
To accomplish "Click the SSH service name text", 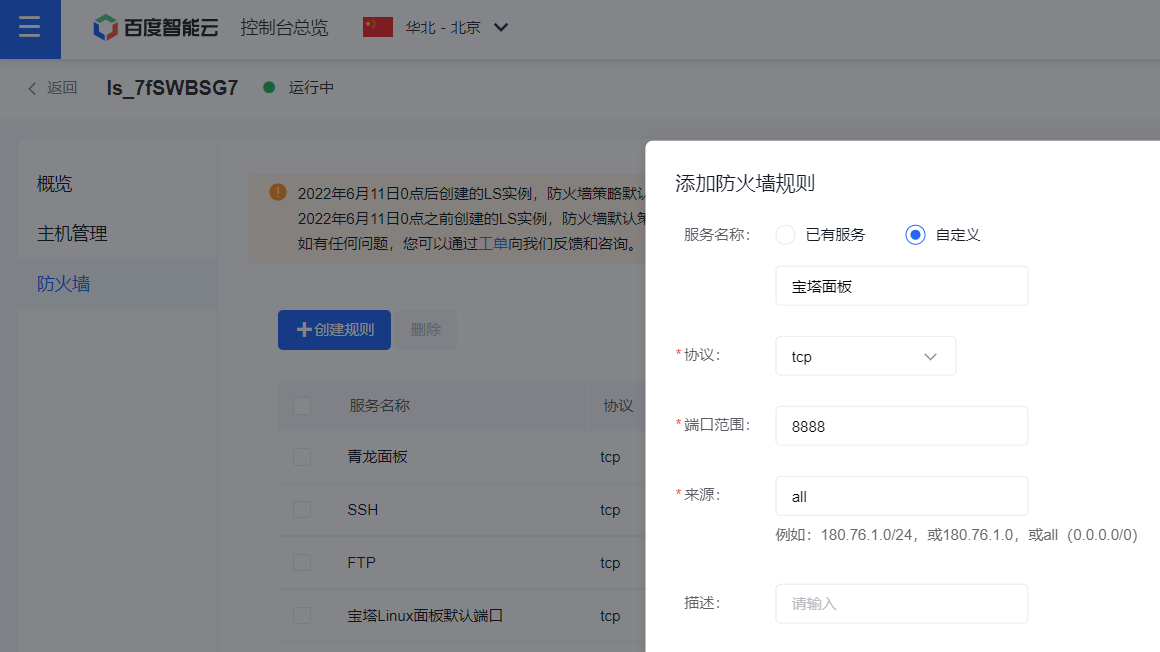I will [362, 510].
